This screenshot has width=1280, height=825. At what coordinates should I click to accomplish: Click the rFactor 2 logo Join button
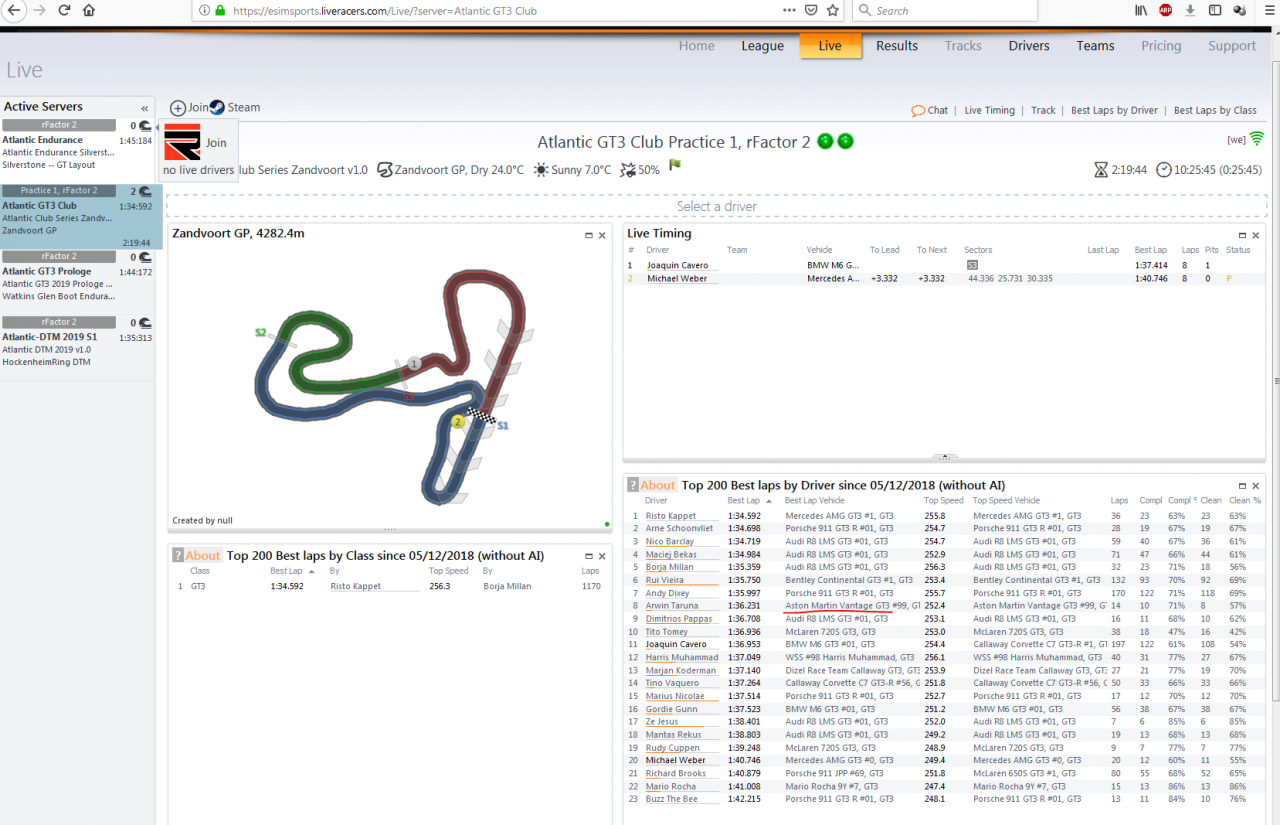click(x=182, y=143)
